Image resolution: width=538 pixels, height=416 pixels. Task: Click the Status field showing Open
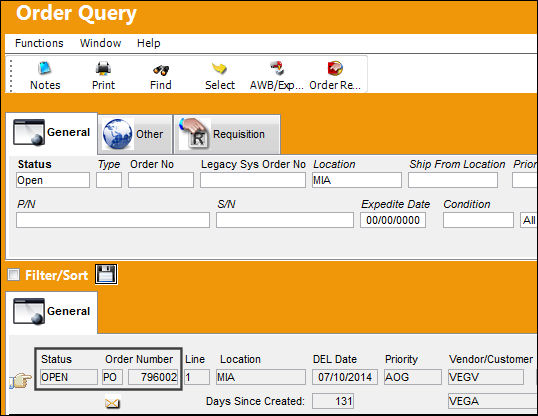[53, 180]
